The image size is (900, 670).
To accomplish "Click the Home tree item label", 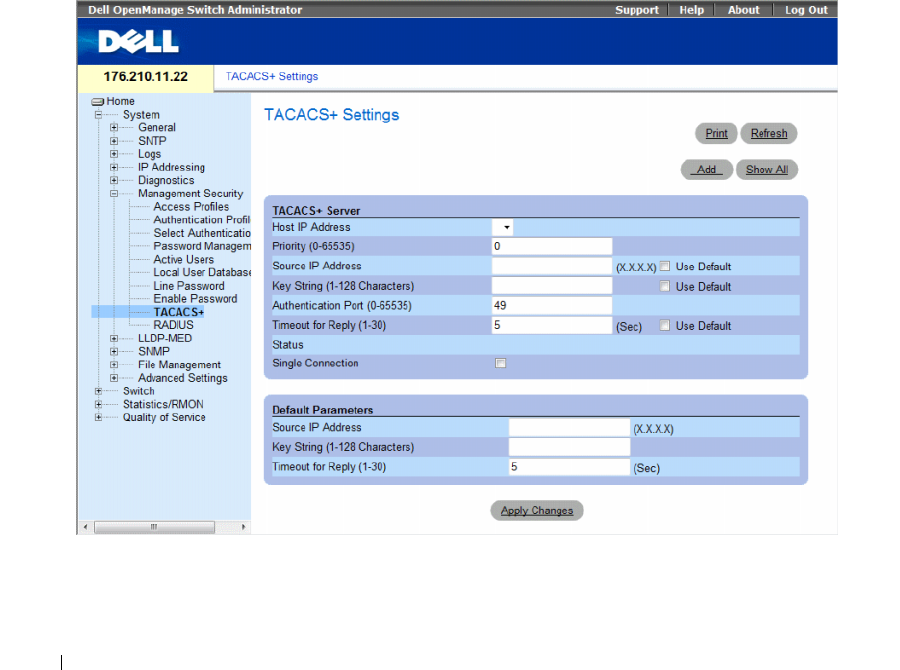I will click(121, 102).
